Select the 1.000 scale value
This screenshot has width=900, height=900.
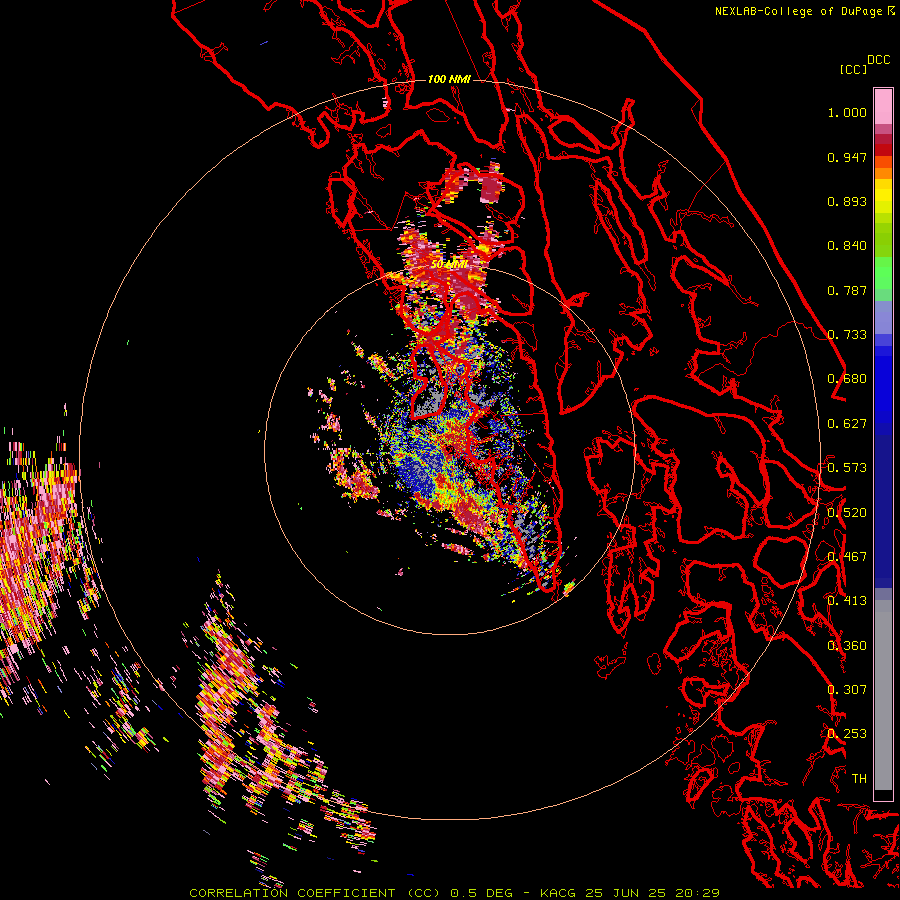pyautogui.click(x=847, y=112)
